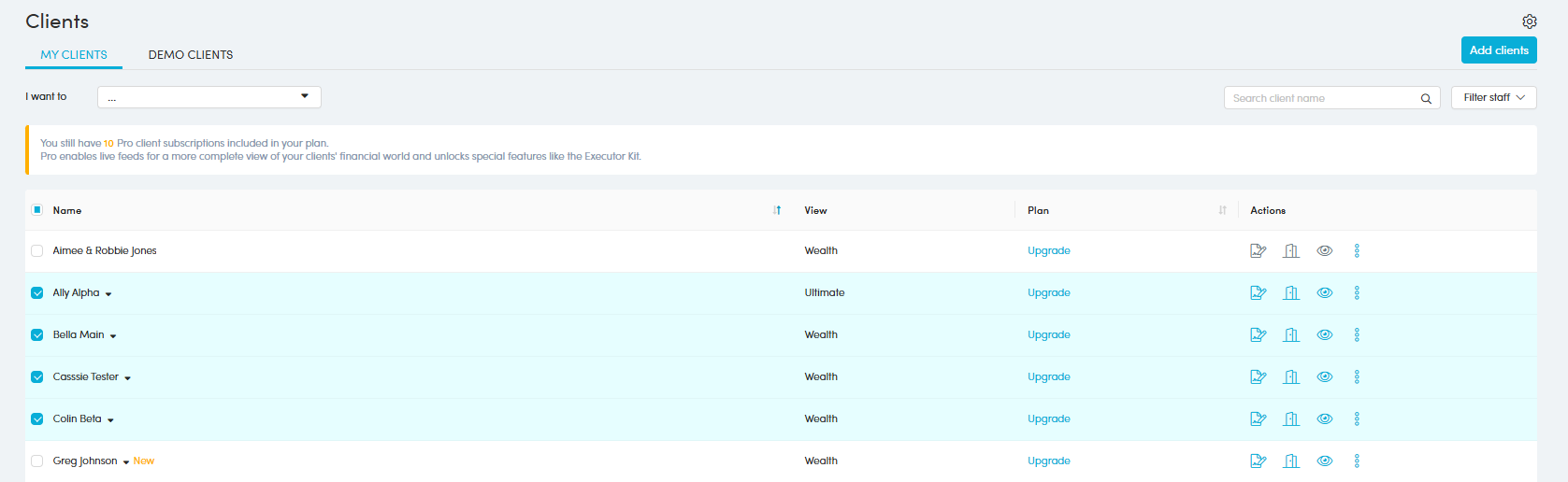
Task: Uncheck the Ally Alpha checkbox
Action: tap(37, 292)
